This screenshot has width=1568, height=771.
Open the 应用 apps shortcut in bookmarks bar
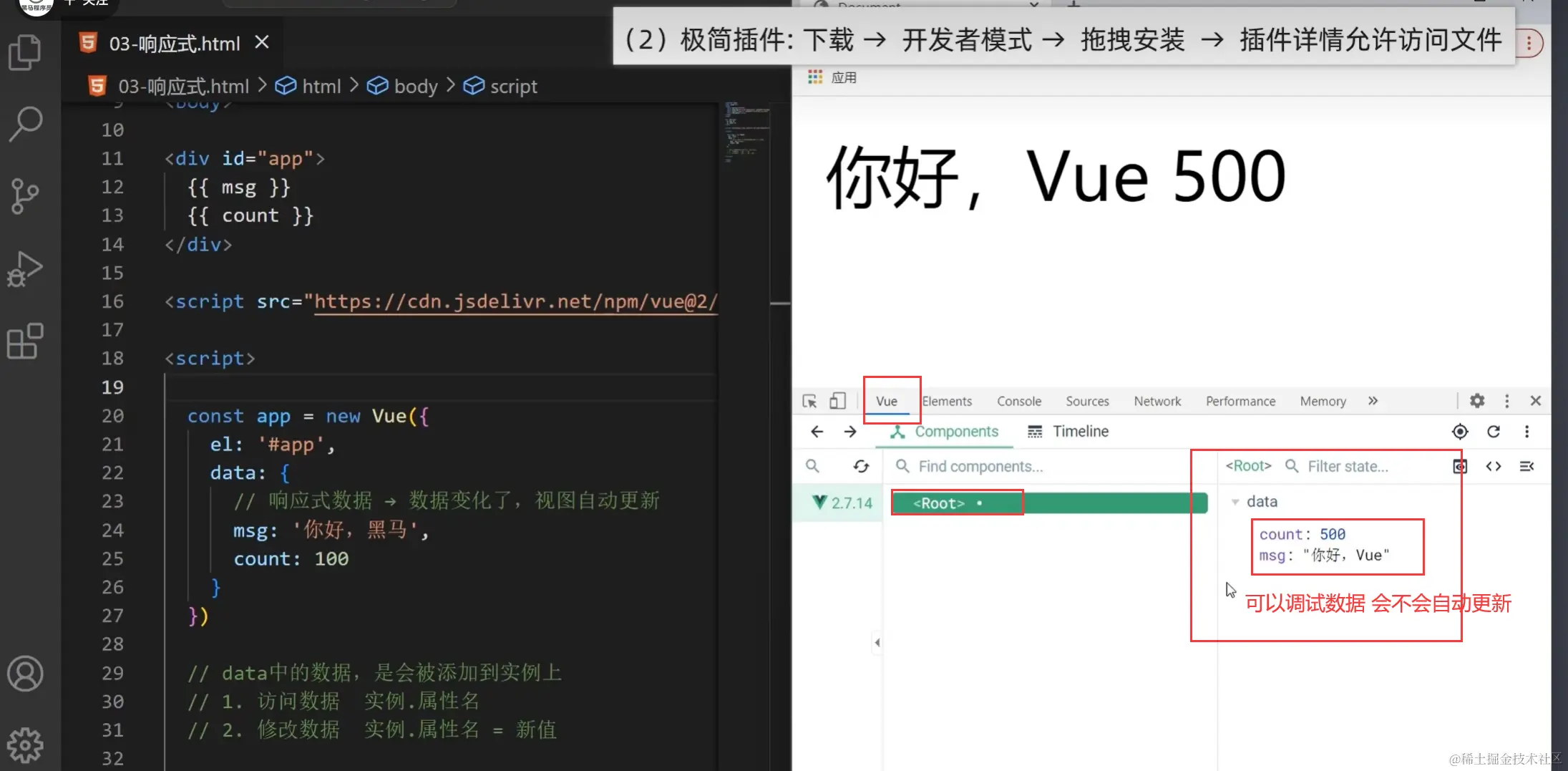(832, 77)
